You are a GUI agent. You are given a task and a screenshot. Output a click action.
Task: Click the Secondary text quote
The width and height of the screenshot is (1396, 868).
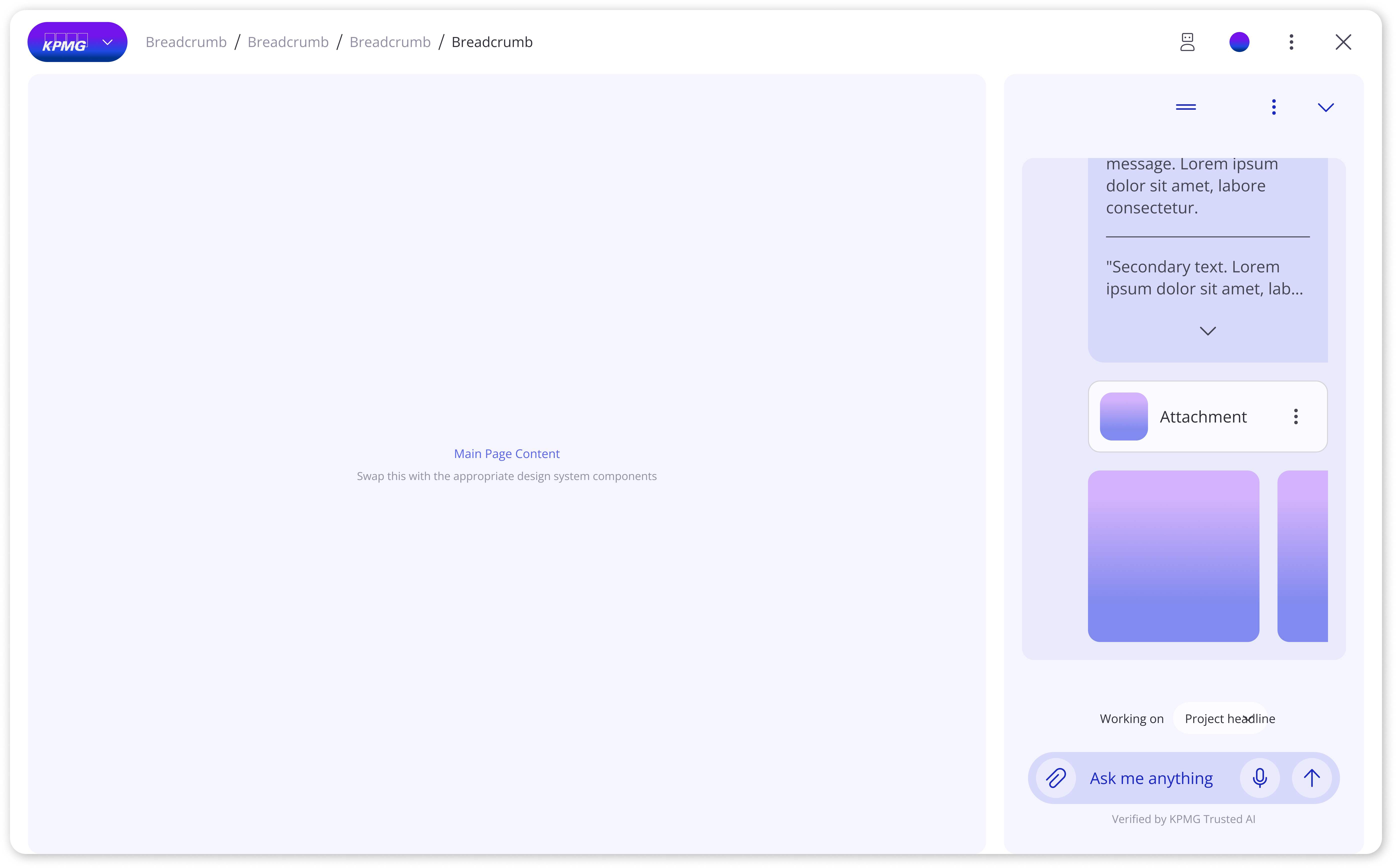point(1204,278)
